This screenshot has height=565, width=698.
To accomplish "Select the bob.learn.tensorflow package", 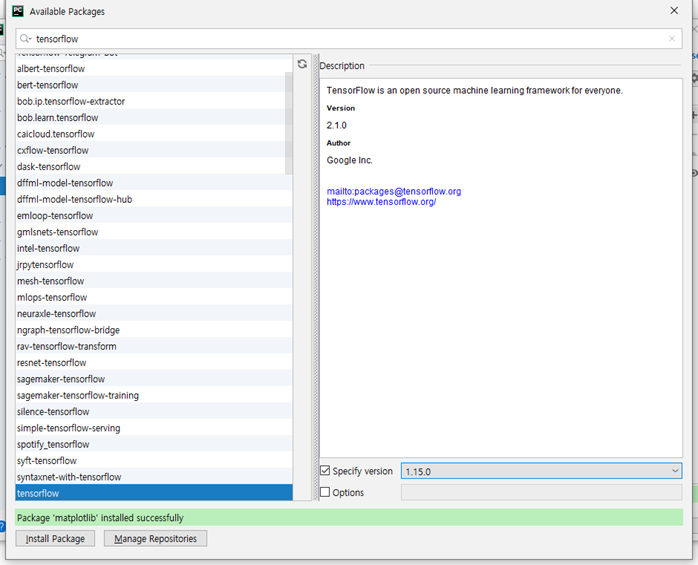I will (154, 118).
